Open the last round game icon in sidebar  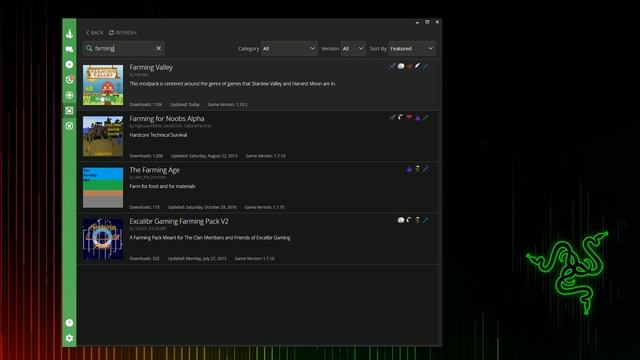point(69,126)
